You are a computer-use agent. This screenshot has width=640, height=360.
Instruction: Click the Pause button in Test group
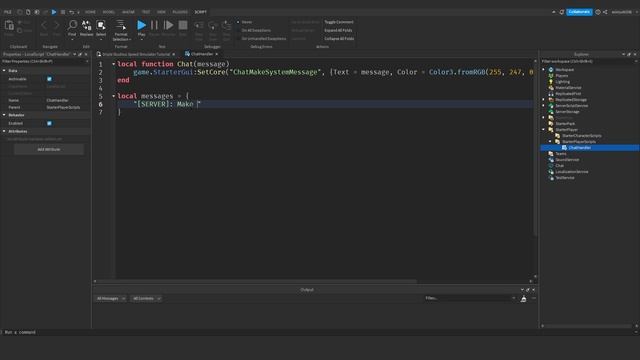154,25
